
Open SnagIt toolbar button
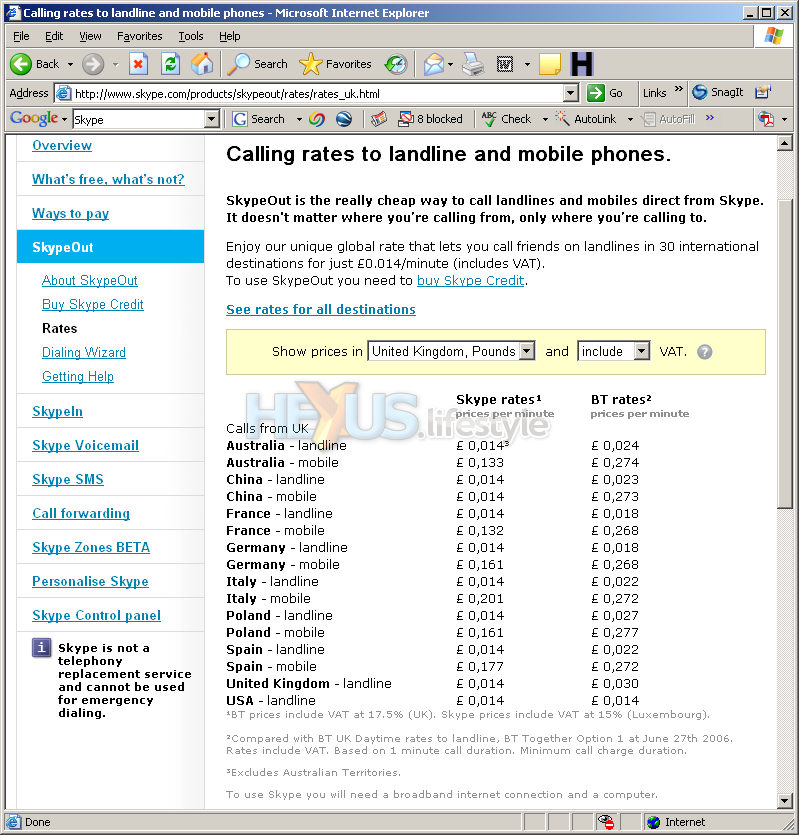click(x=718, y=92)
